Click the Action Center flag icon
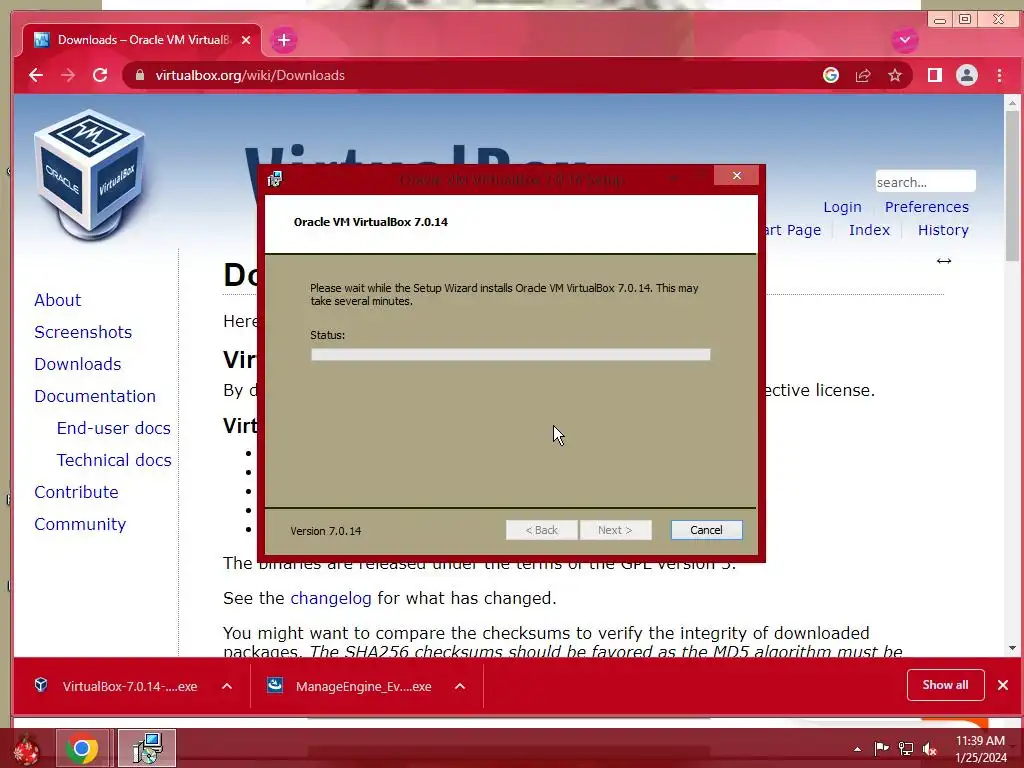Screen dimensions: 1024x768 (882, 748)
